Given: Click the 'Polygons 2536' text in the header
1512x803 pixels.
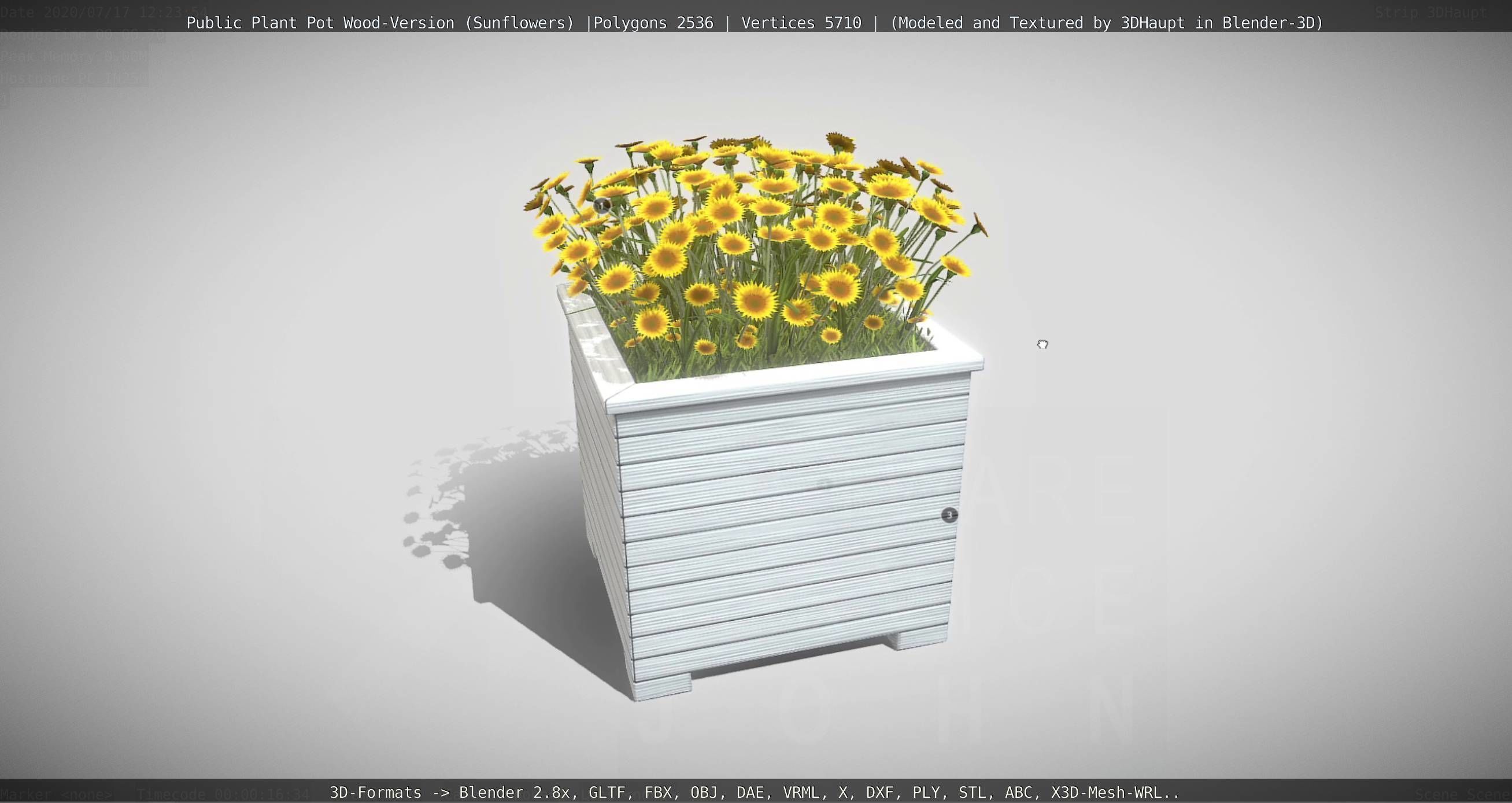Looking at the screenshot, I should (x=653, y=23).
